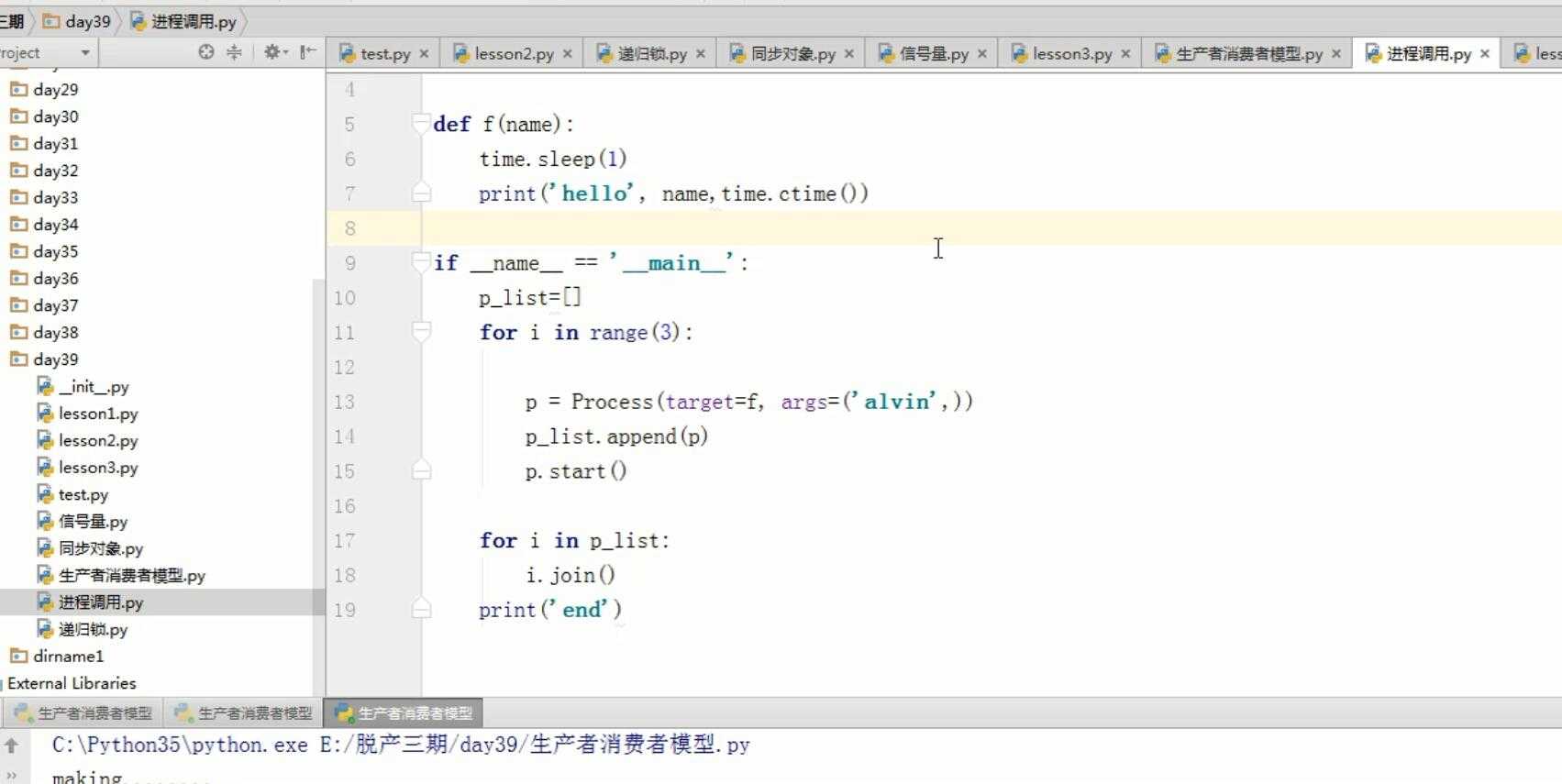The height and width of the screenshot is (784, 1562).
Task: Click the up arrow in run console
Action: 11,745
